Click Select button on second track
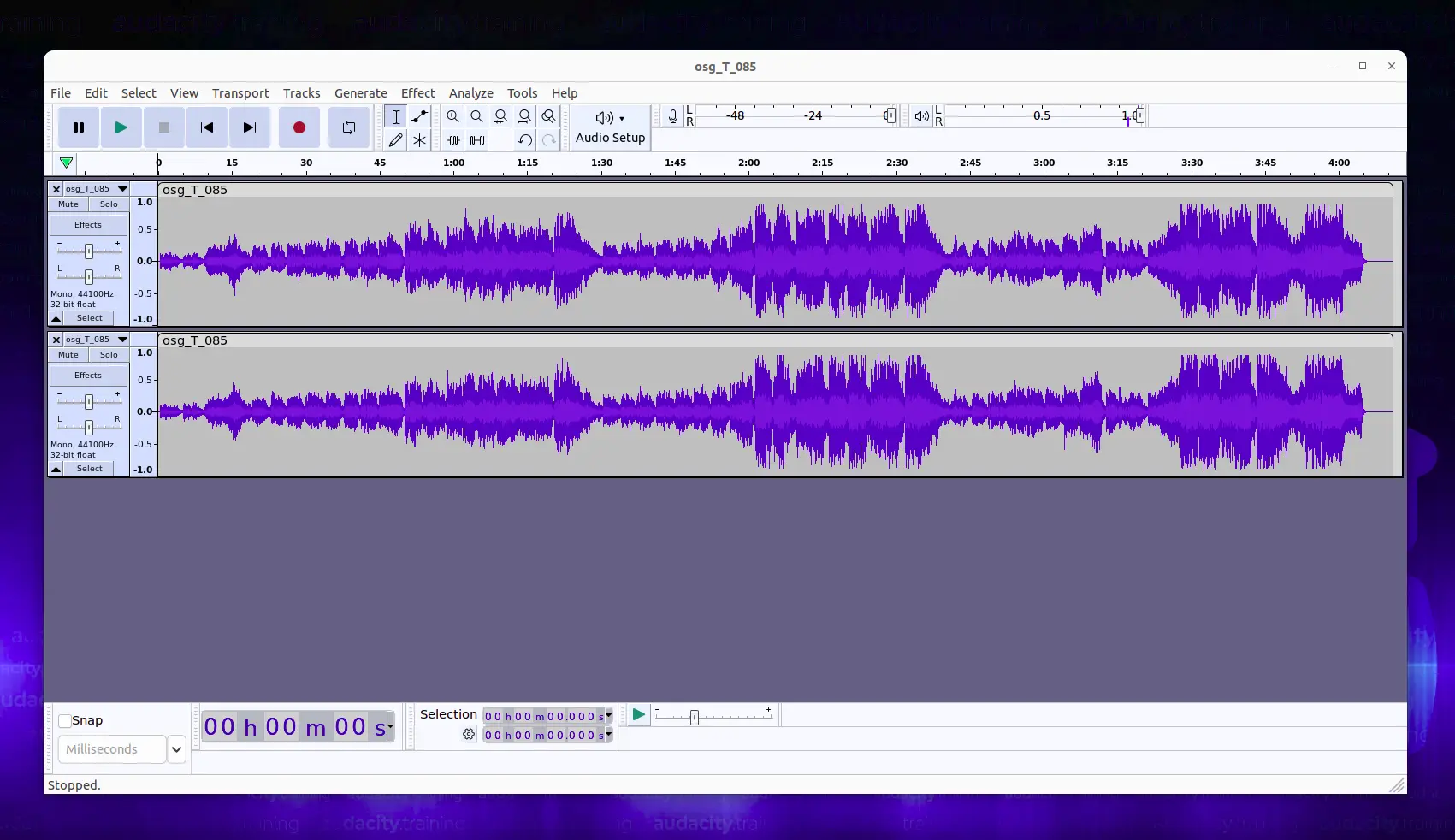The height and width of the screenshot is (840, 1455). coord(90,469)
